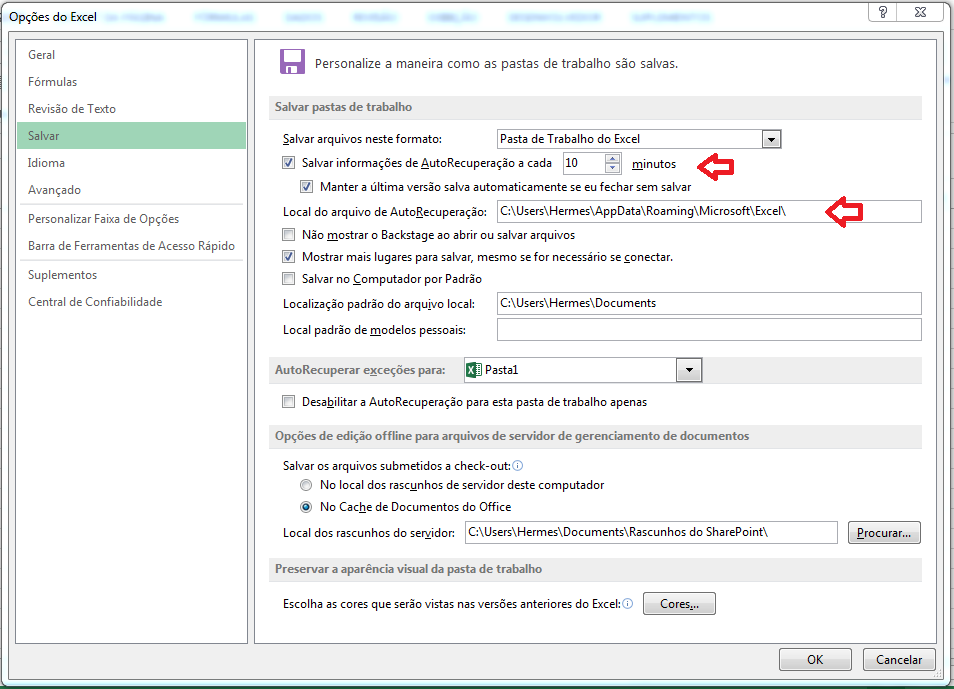
Task: Confirm the dialog with OK
Action: point(815,660)
